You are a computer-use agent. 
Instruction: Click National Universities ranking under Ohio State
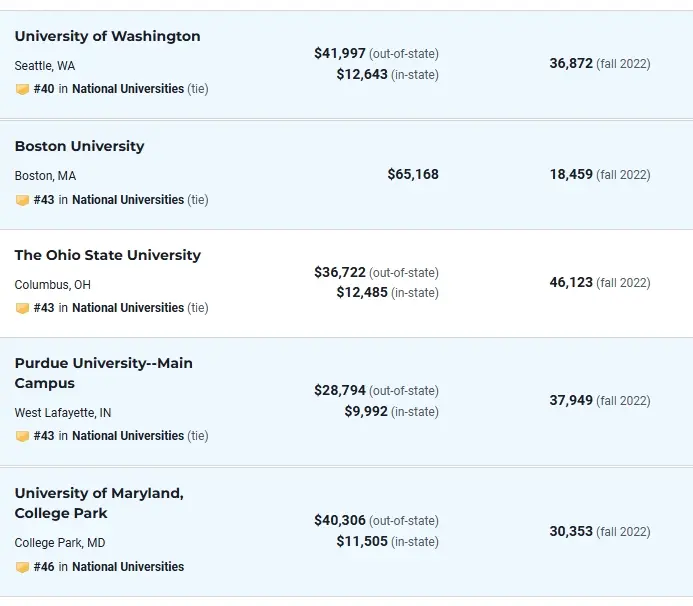[128, 308]
